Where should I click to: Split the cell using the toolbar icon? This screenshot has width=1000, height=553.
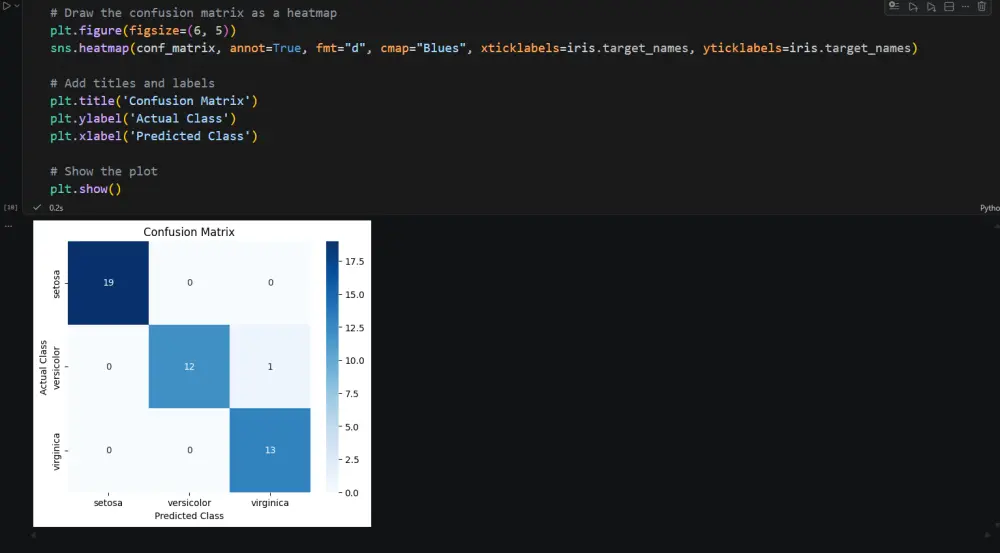point(949,6)
